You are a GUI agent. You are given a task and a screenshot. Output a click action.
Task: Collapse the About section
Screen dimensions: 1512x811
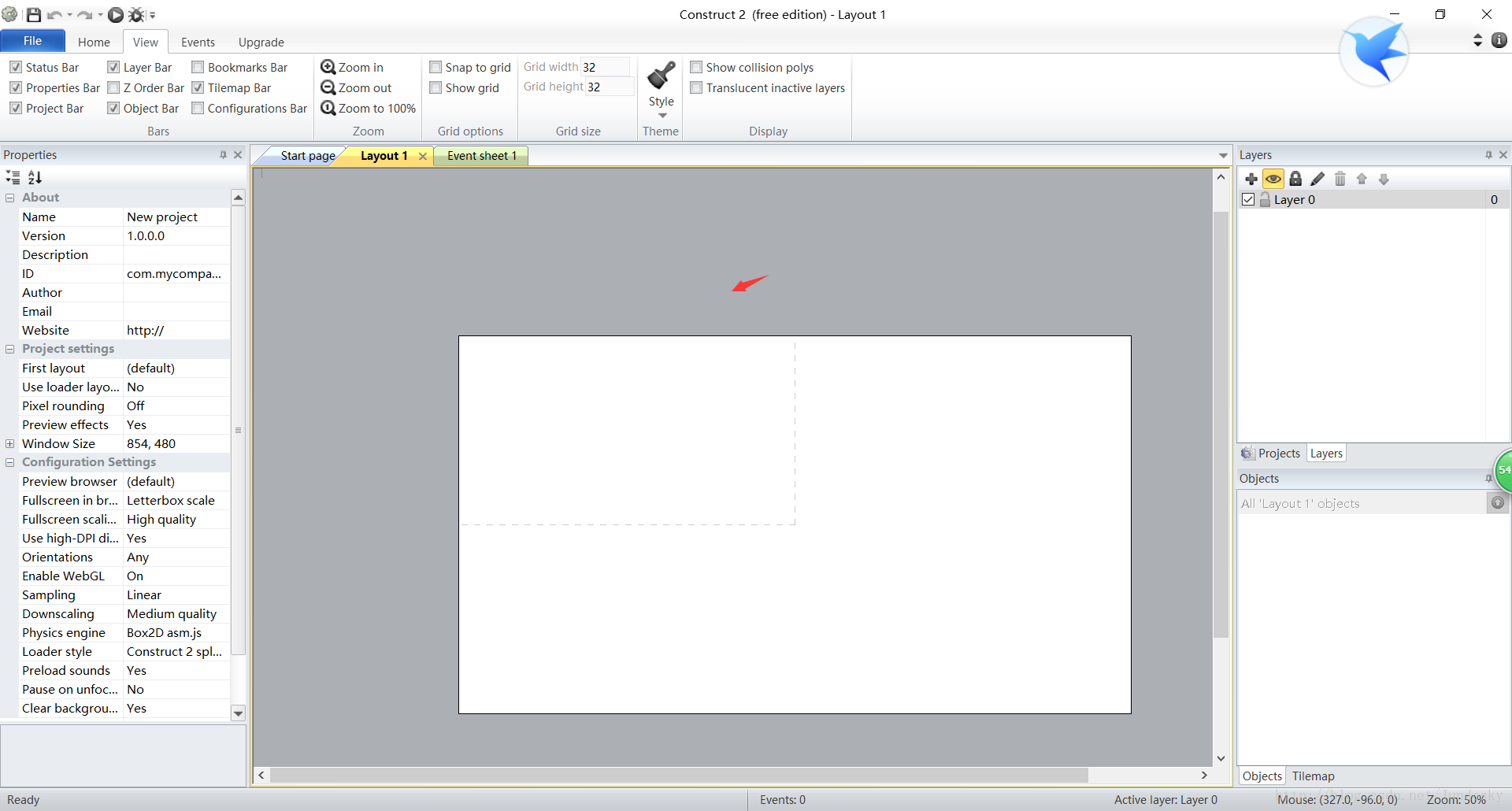coord(10,198)
